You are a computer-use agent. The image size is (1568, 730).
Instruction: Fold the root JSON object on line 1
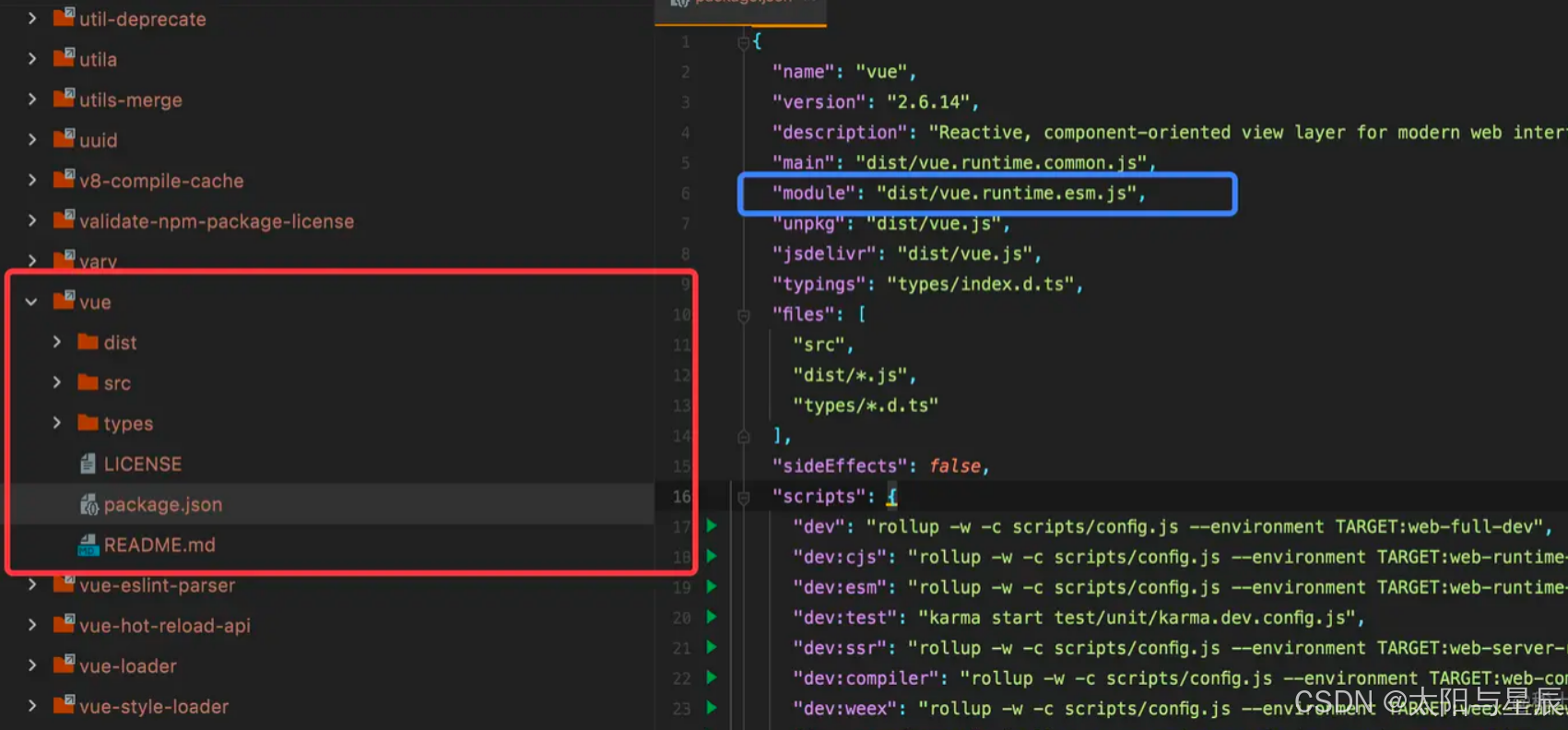point(743,42)
